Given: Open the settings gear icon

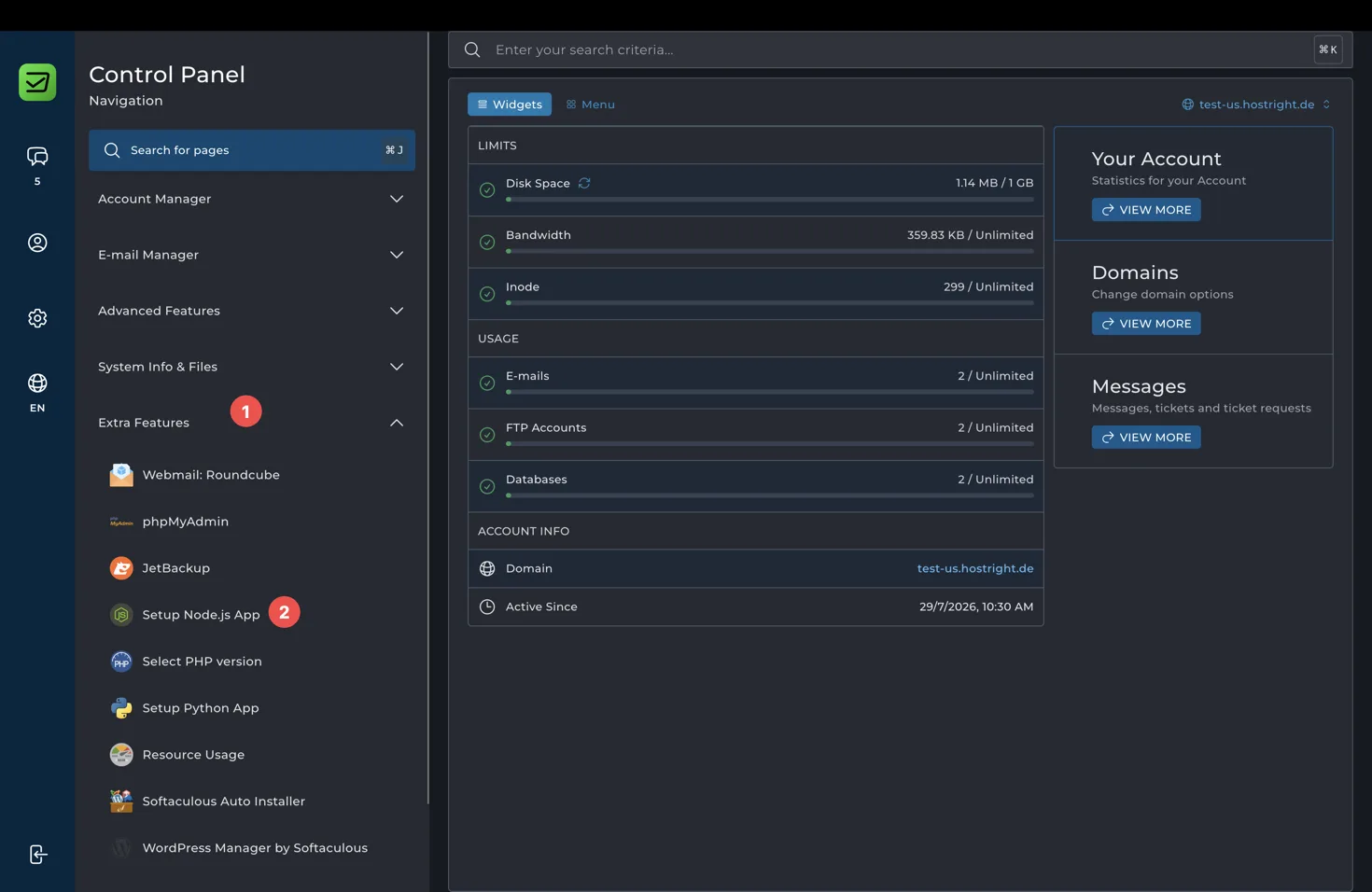Looking at the screenshot, I should tap(37, 318).
